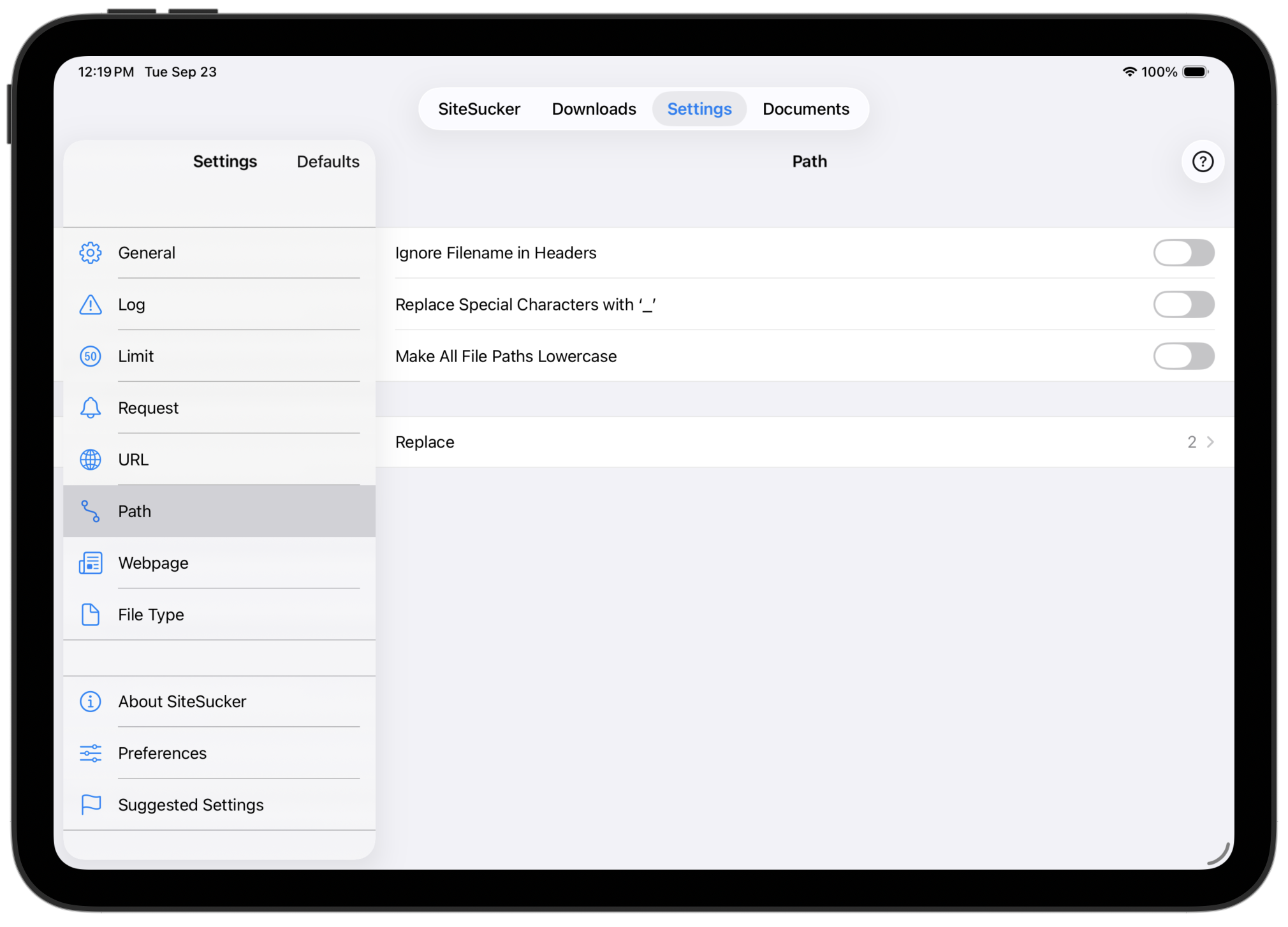Open the Downloads tab
This screenshot has height=927, width=1288.
click(594, 109)
